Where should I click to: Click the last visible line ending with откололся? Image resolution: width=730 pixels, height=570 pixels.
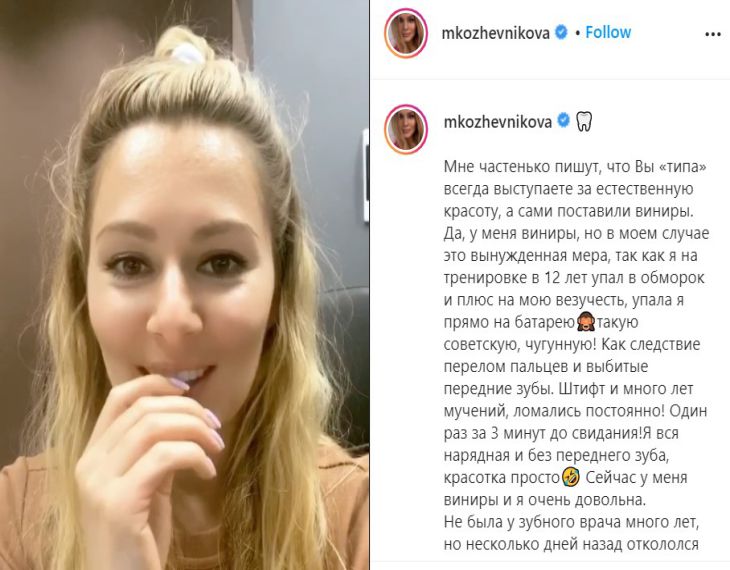point(571,544)
